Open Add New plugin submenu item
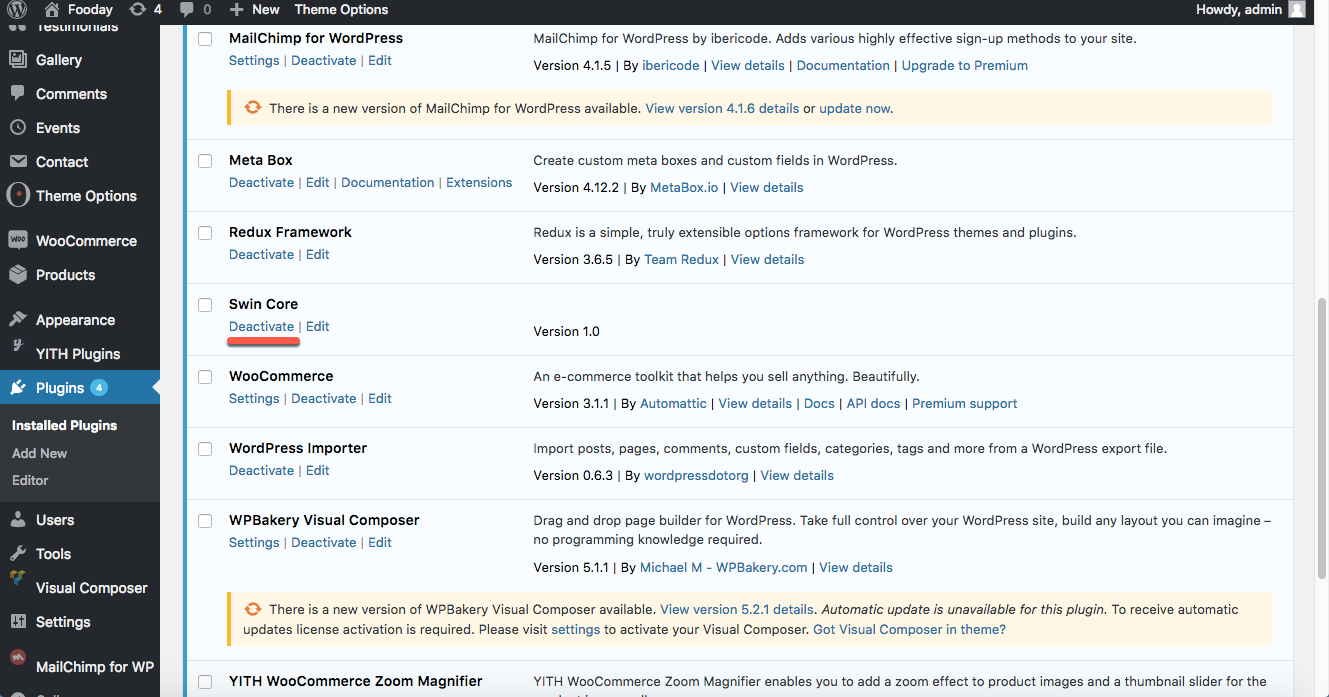1329x697 pixels. click(x=40, y=453)
